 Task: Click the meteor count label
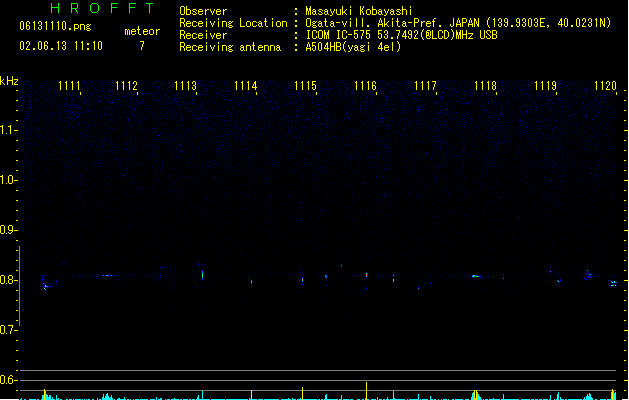coord(142,31)
